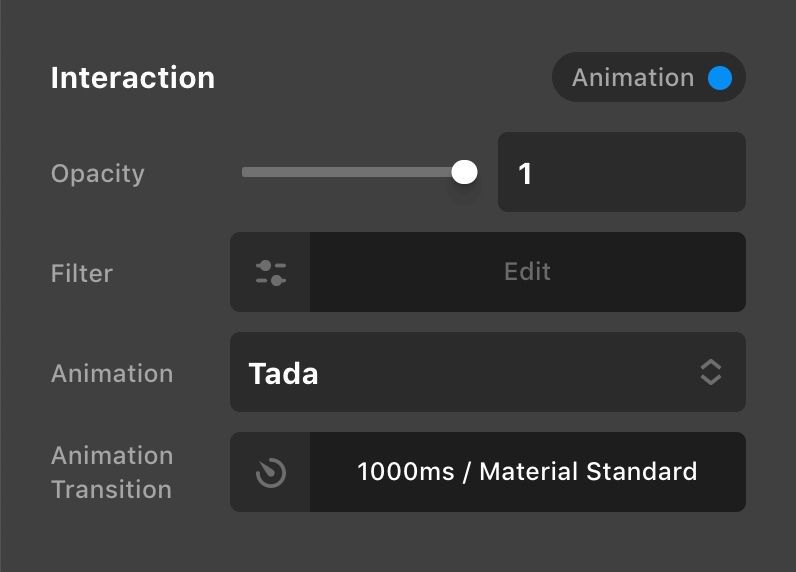Click the Opacity slider handle
The width and height of the screenshot is (796, 572).
pos(464,172)
